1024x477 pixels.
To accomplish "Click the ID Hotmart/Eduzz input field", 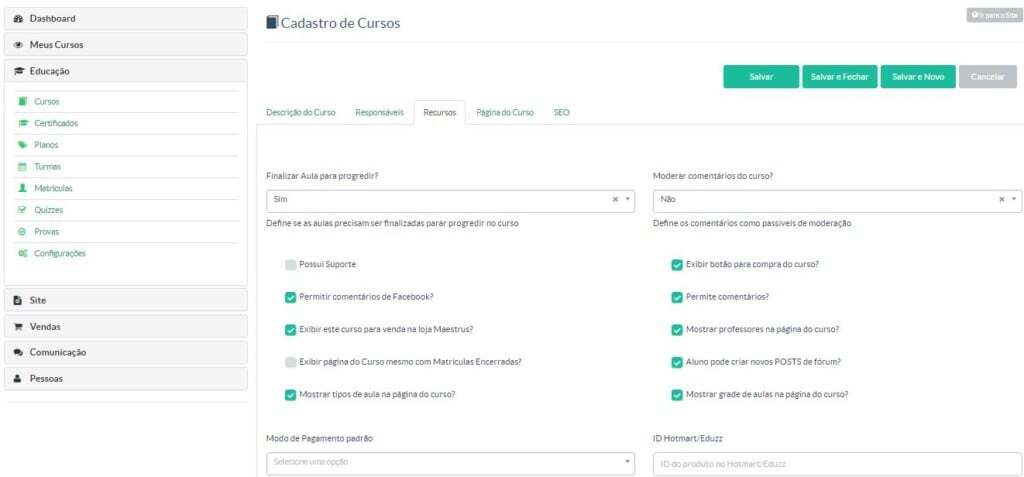I will point(836,464).
